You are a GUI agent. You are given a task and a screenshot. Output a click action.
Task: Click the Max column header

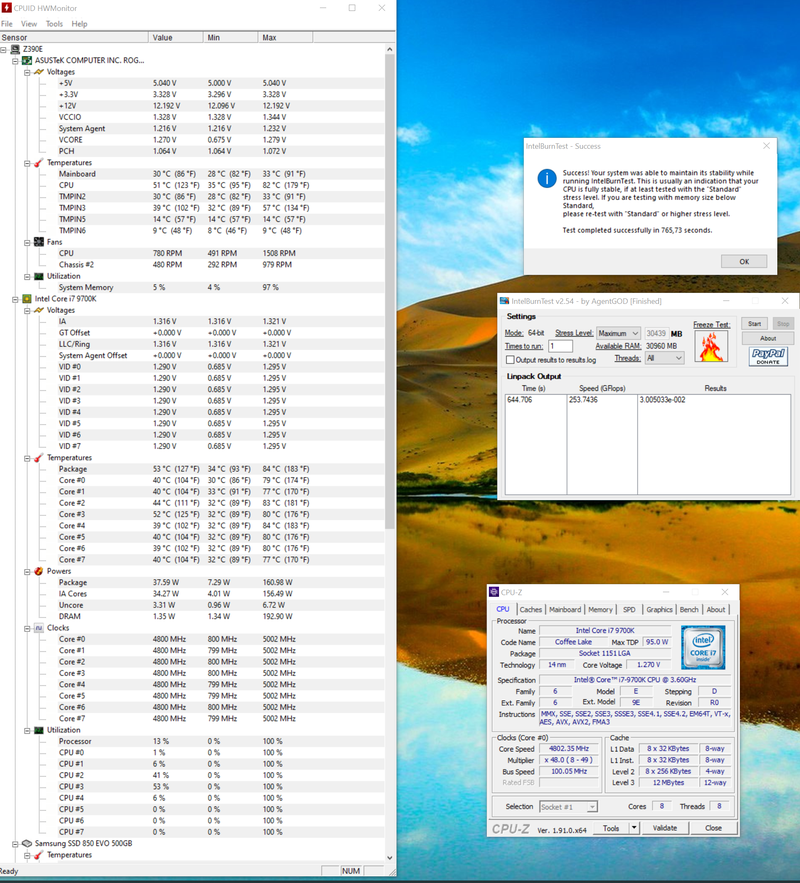(x=285, y=38)
